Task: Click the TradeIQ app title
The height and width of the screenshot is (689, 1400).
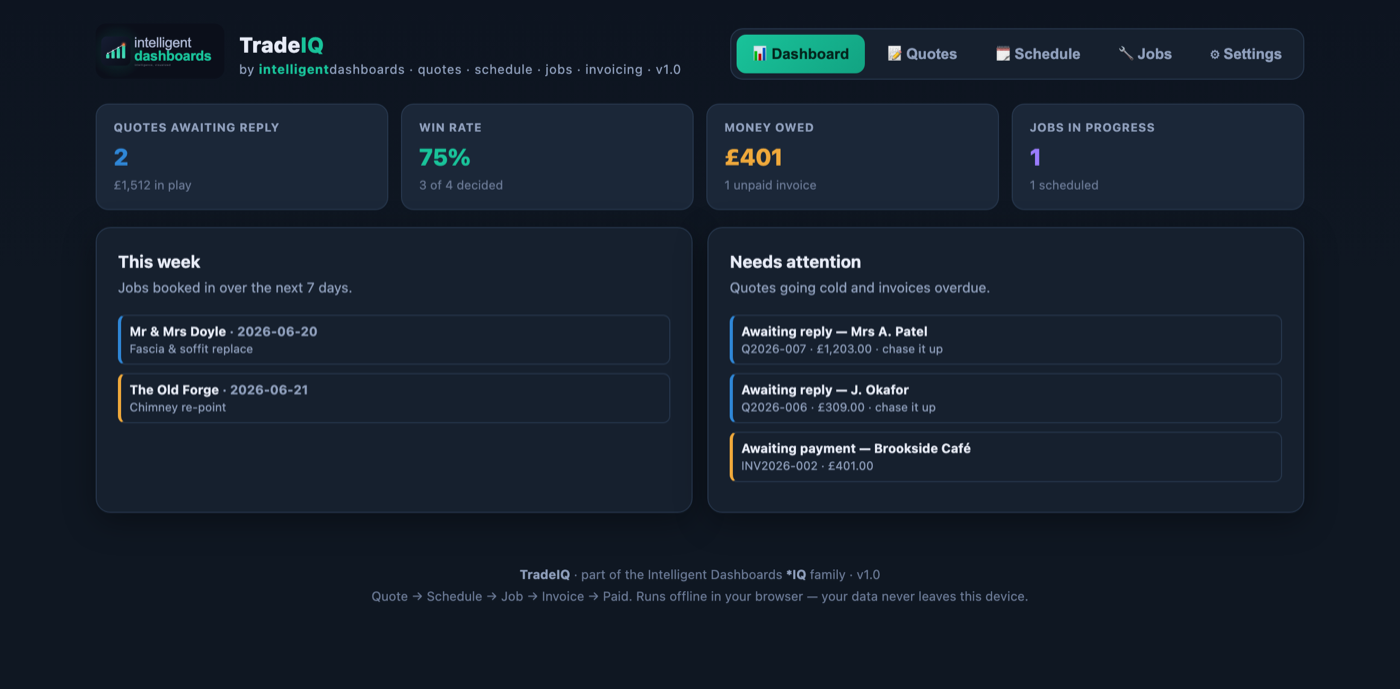Action: point(281,45)
